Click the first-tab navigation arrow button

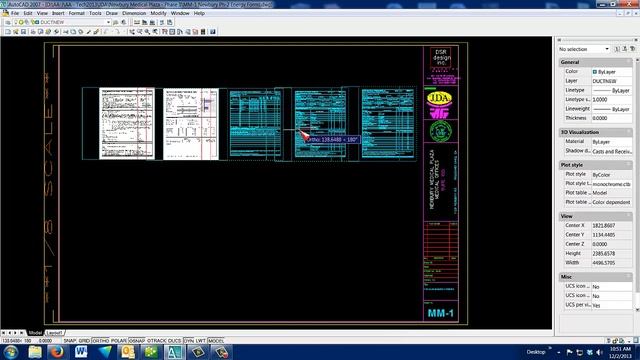(x=4, y=333)
